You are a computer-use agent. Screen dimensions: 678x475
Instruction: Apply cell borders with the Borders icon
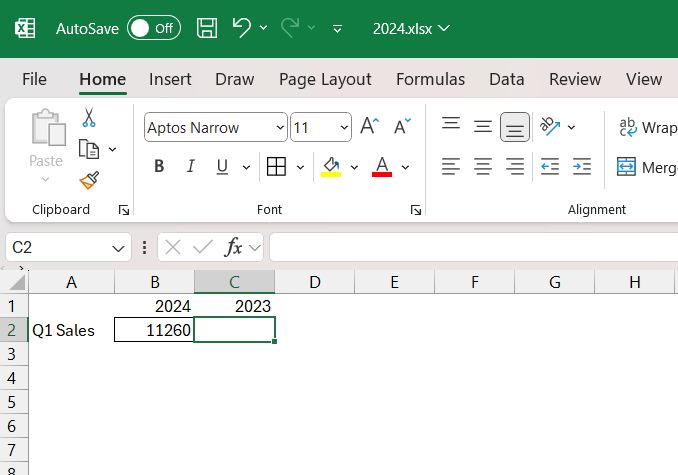coord(276,166)
